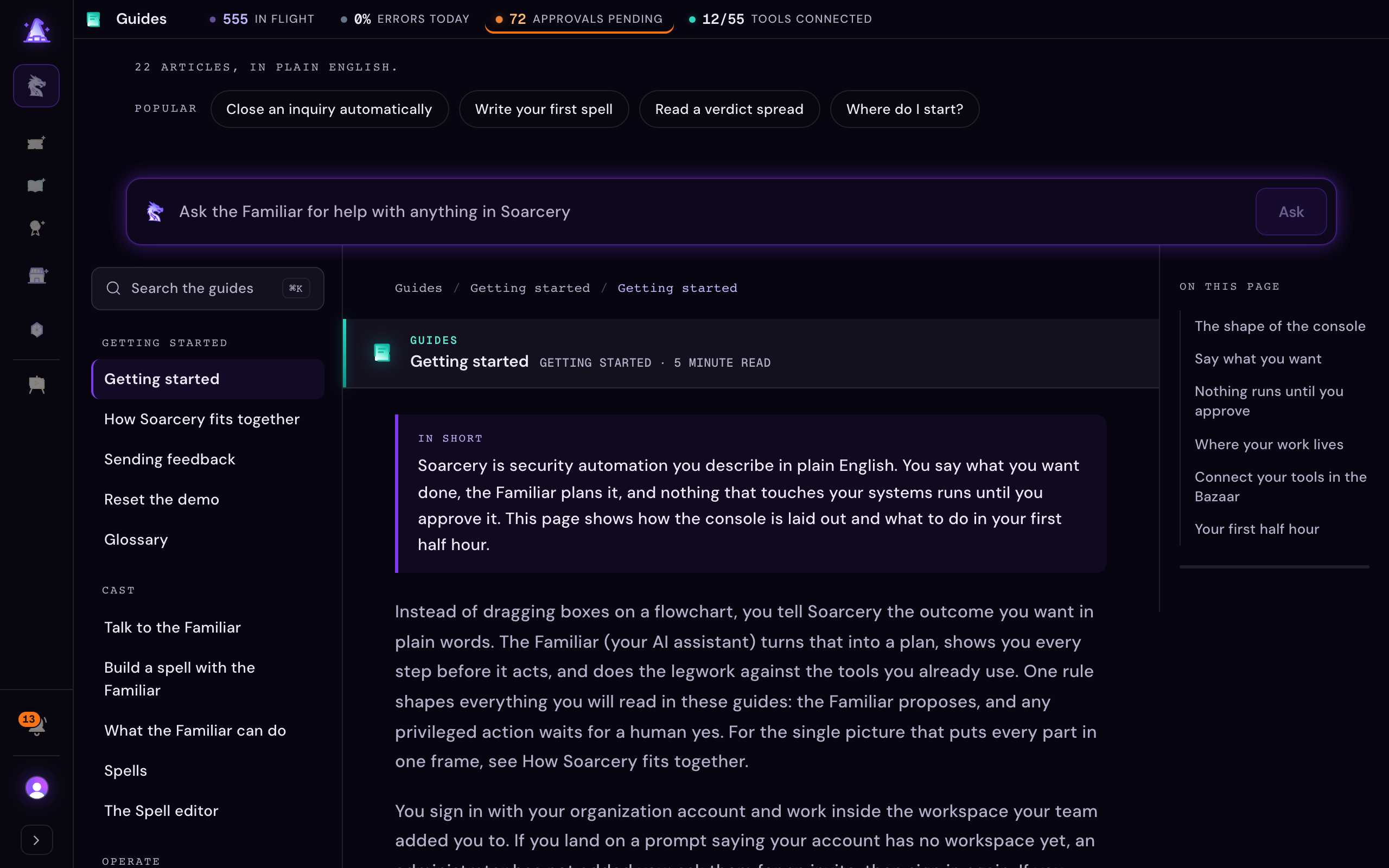Viewport: 1389px width, 868px height.
Task: Click the GETTING STARTED nav section heading
Action: pyautogui.click(x=165, y=343)
